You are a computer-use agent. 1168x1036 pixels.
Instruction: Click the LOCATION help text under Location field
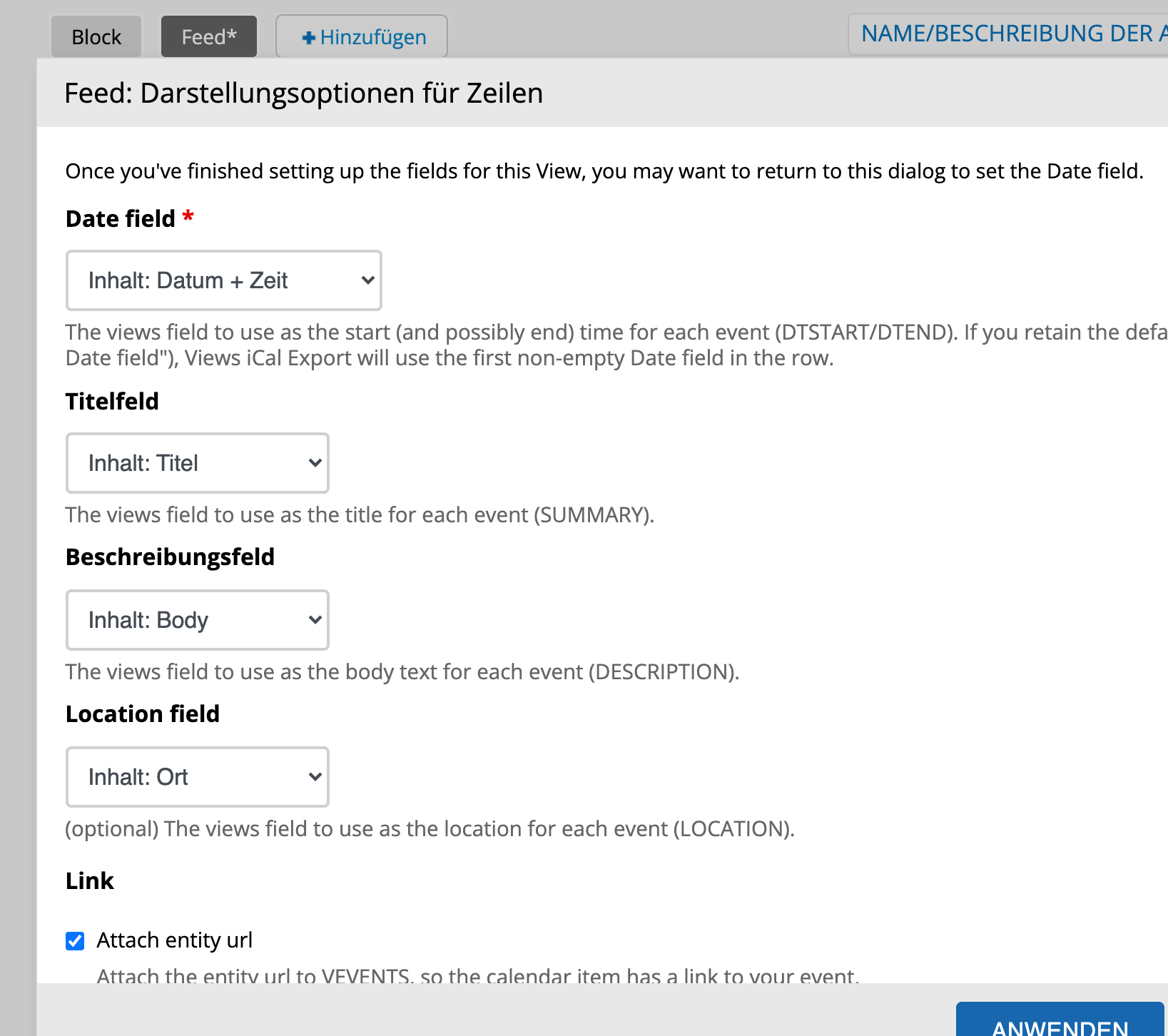[430, 828]
